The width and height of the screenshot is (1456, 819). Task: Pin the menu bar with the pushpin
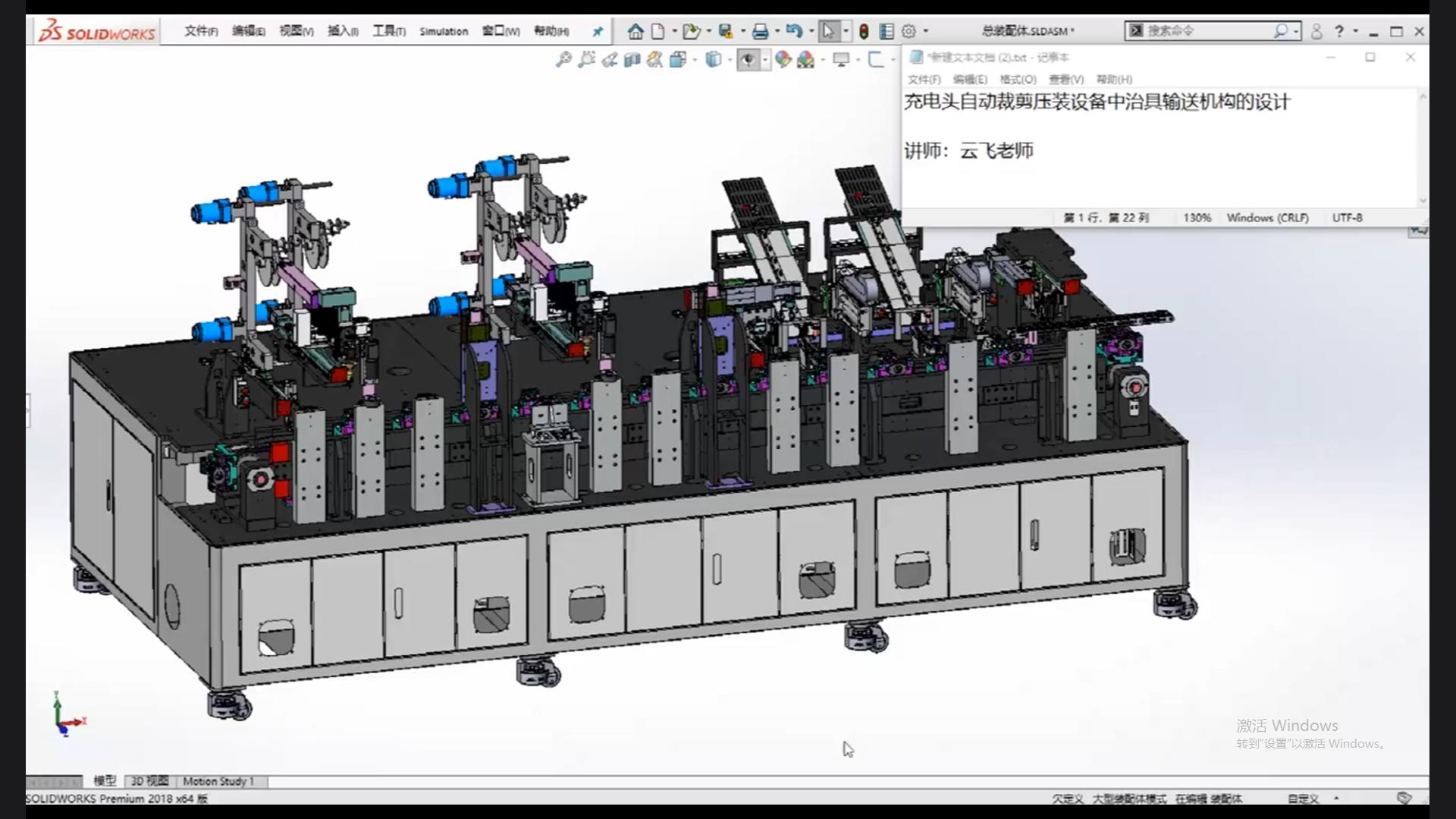point(598,31)
